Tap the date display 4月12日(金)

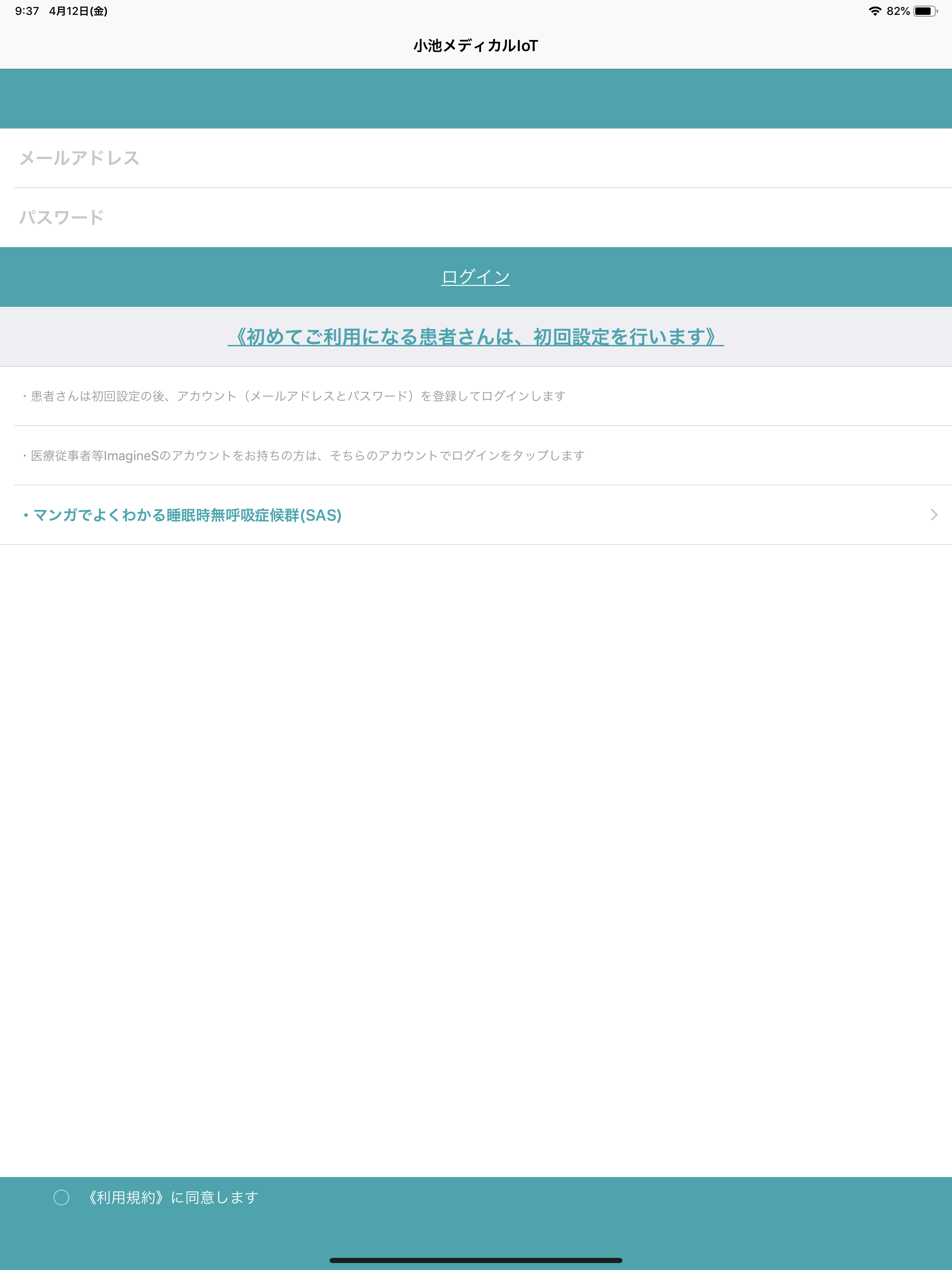pos(78,10)
